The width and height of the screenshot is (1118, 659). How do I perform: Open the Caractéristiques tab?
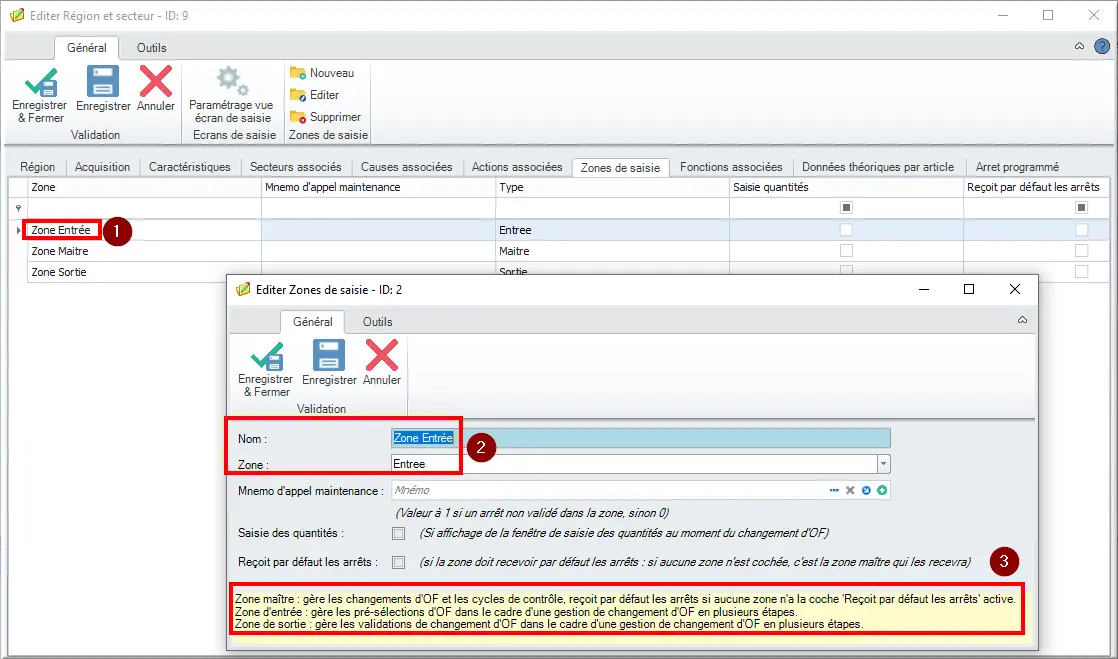190,167
